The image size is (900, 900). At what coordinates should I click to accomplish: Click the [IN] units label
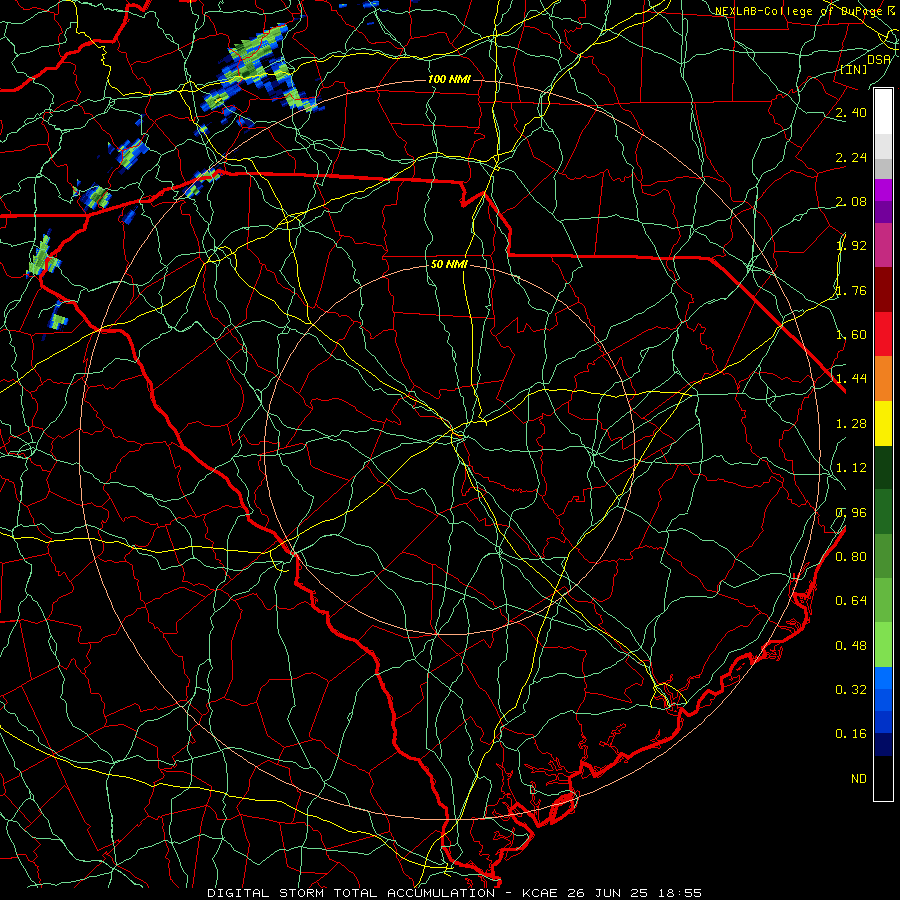coord(854,69)
